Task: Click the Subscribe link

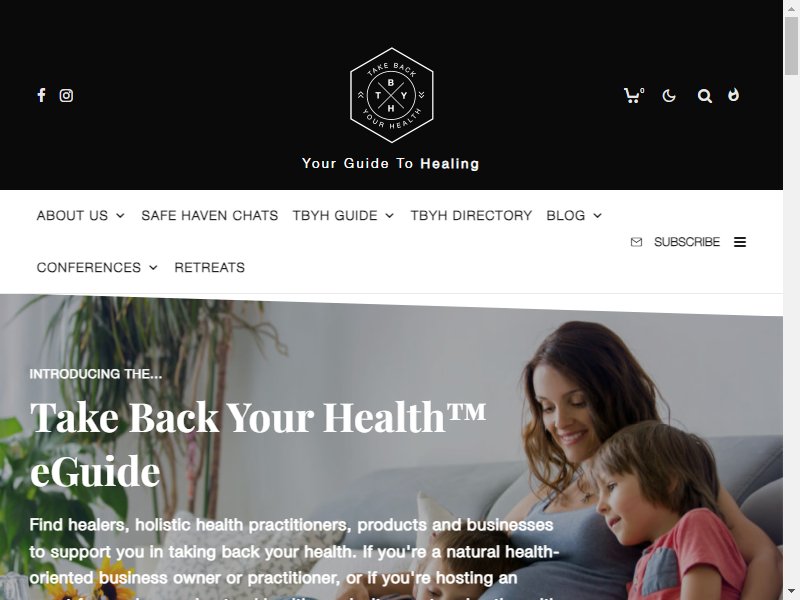Action: (x=687, y=242)
